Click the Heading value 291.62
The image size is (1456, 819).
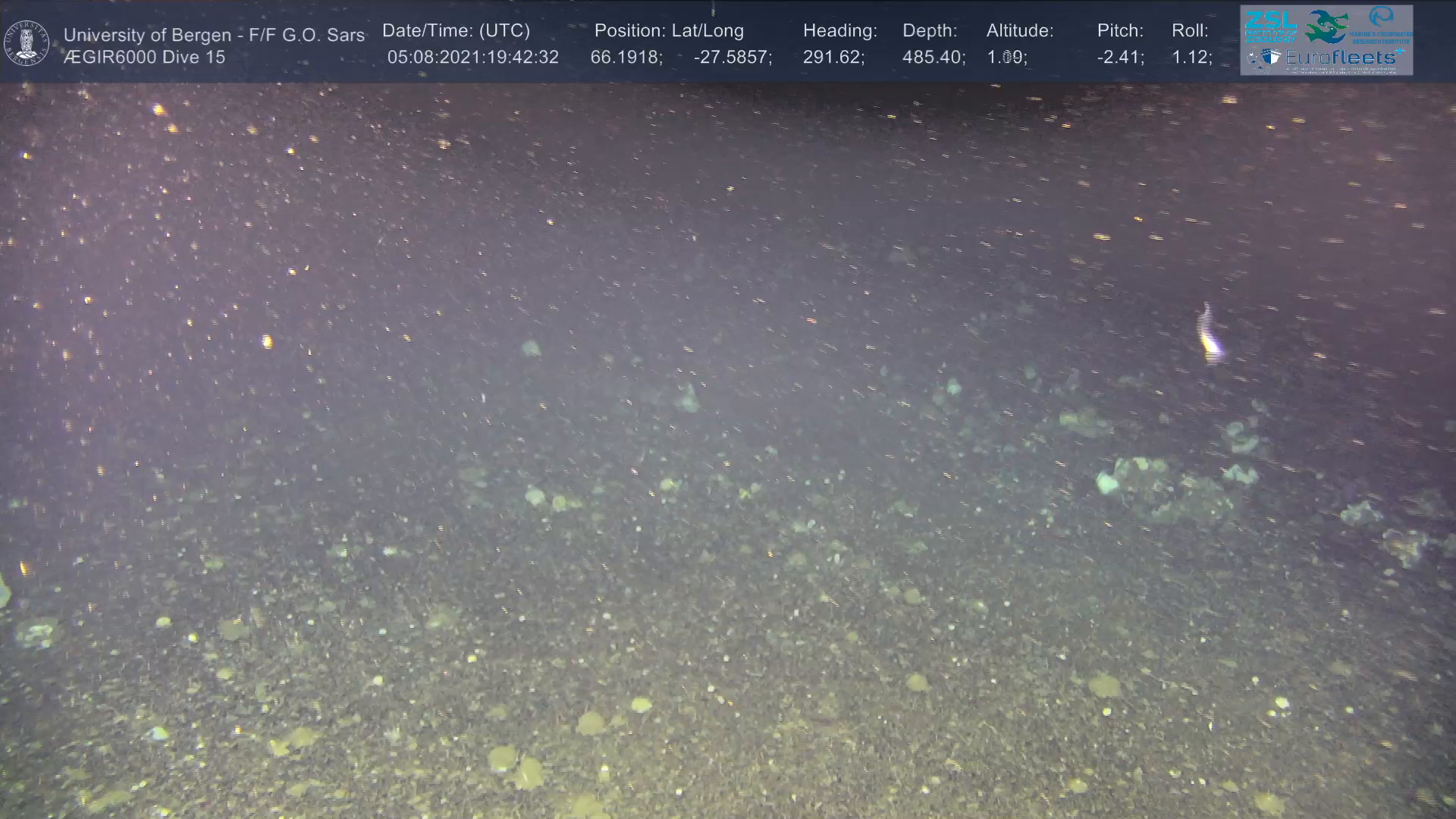[833, 58]
